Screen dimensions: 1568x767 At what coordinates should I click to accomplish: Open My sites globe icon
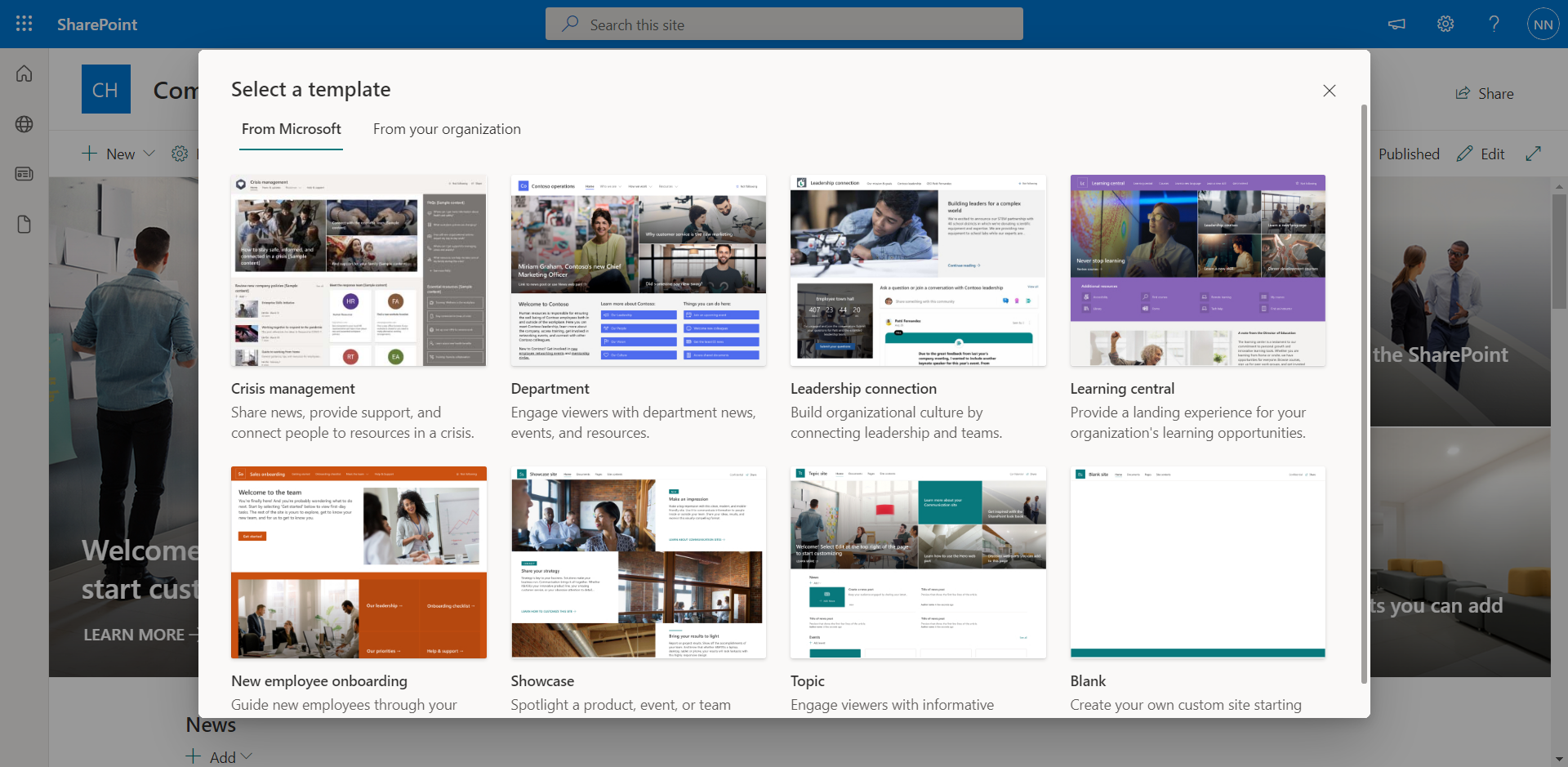24,124
